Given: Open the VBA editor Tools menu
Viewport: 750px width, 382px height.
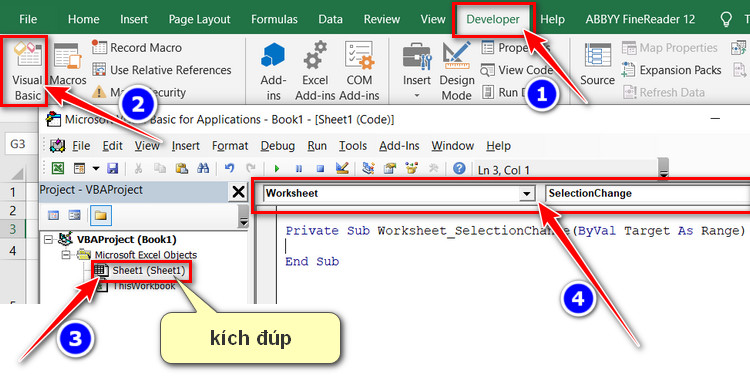Looking at the screenshot, I should tap(353, 145).
